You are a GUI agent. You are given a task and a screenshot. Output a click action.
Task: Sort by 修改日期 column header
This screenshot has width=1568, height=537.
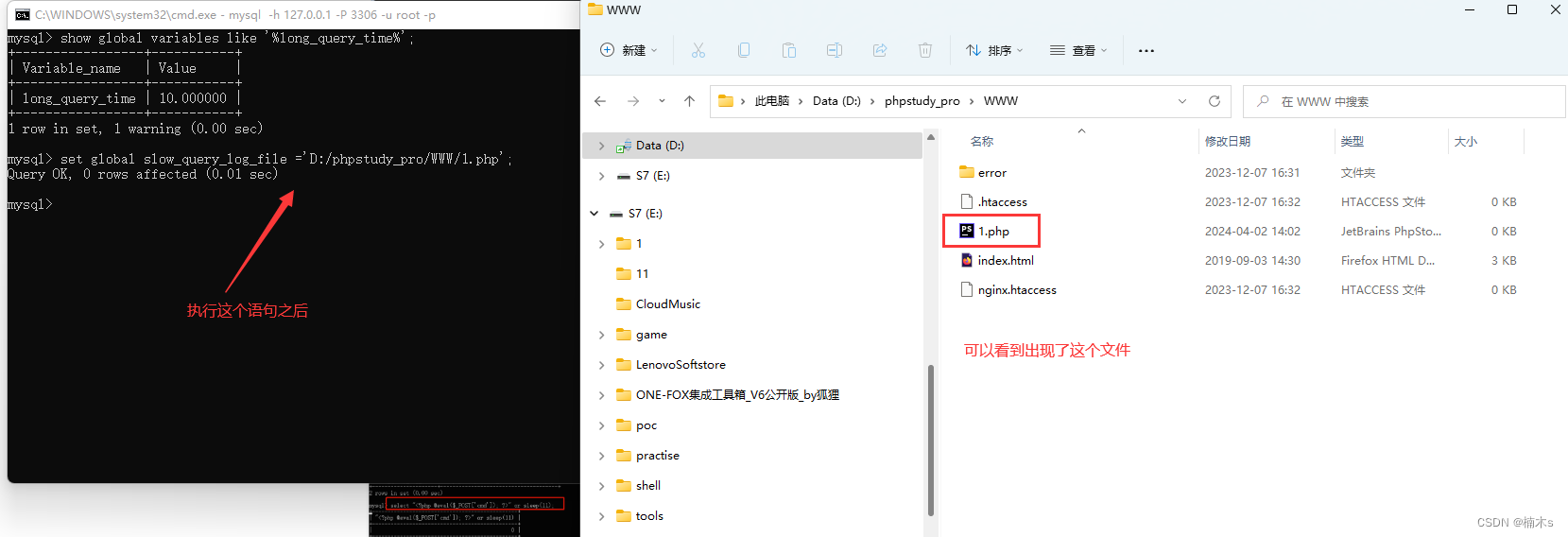[1227, 141]
